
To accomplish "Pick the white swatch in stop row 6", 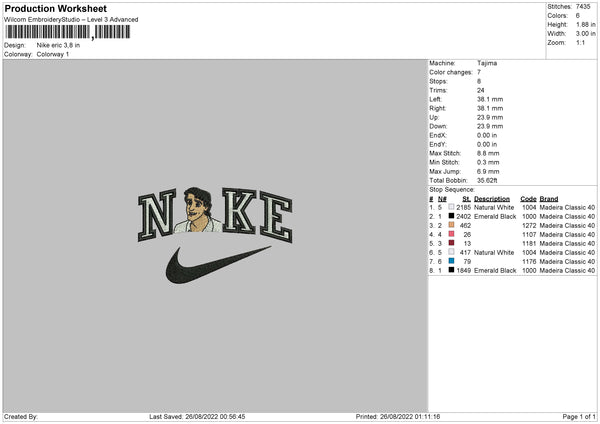I will pos(452,252).
